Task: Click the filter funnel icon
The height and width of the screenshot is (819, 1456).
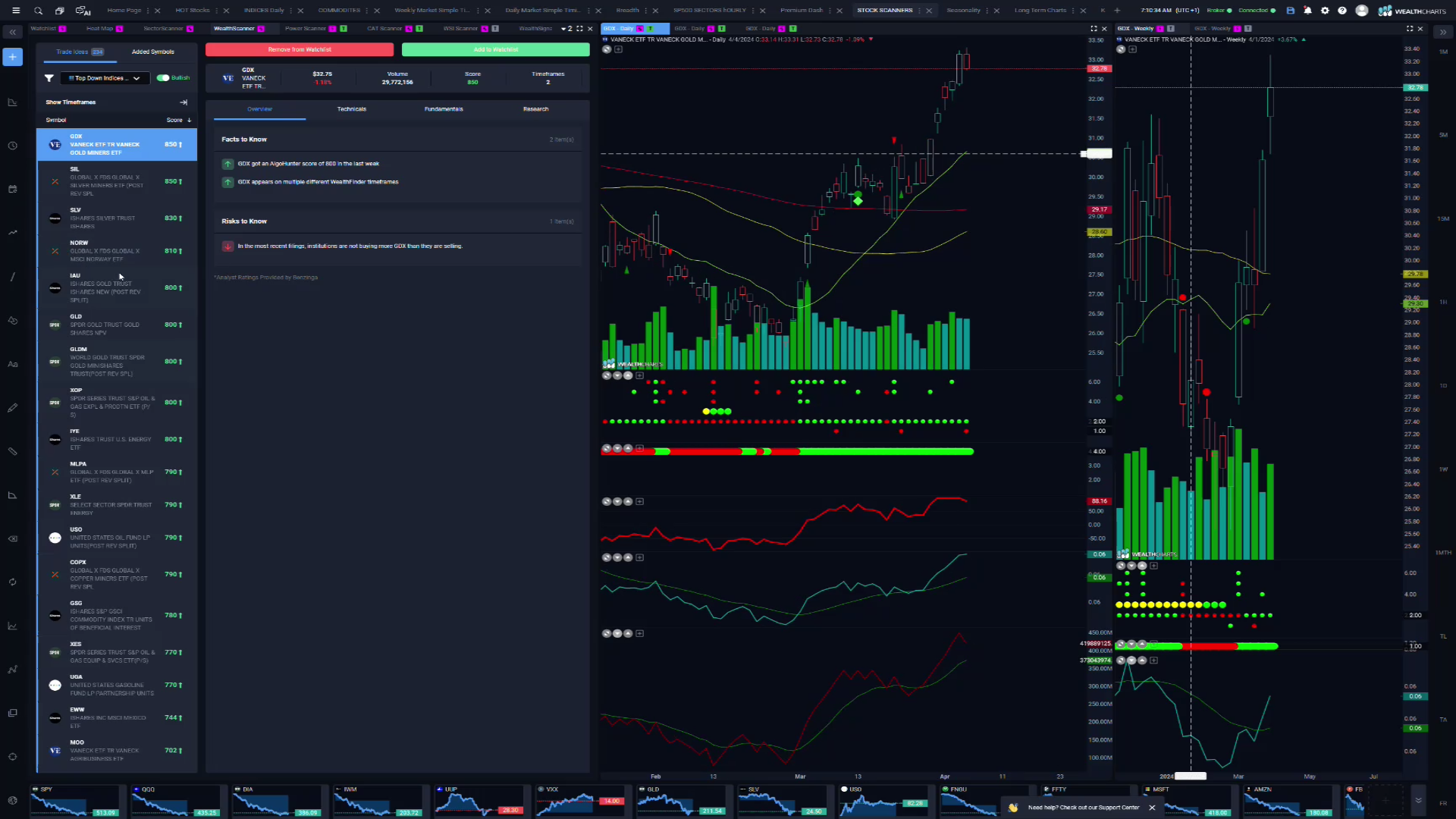Action: pos(49,78)
